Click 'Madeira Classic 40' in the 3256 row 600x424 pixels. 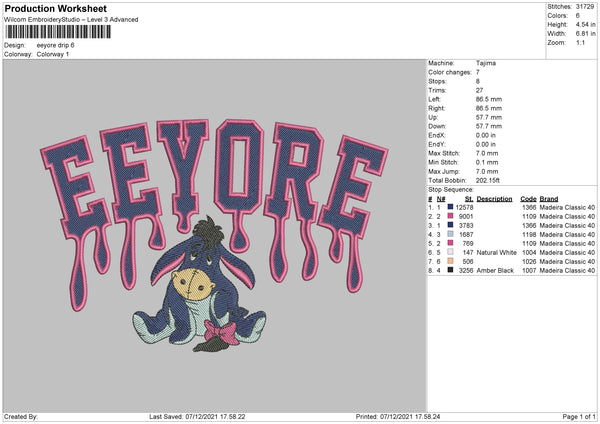click(x=567, y=271)
